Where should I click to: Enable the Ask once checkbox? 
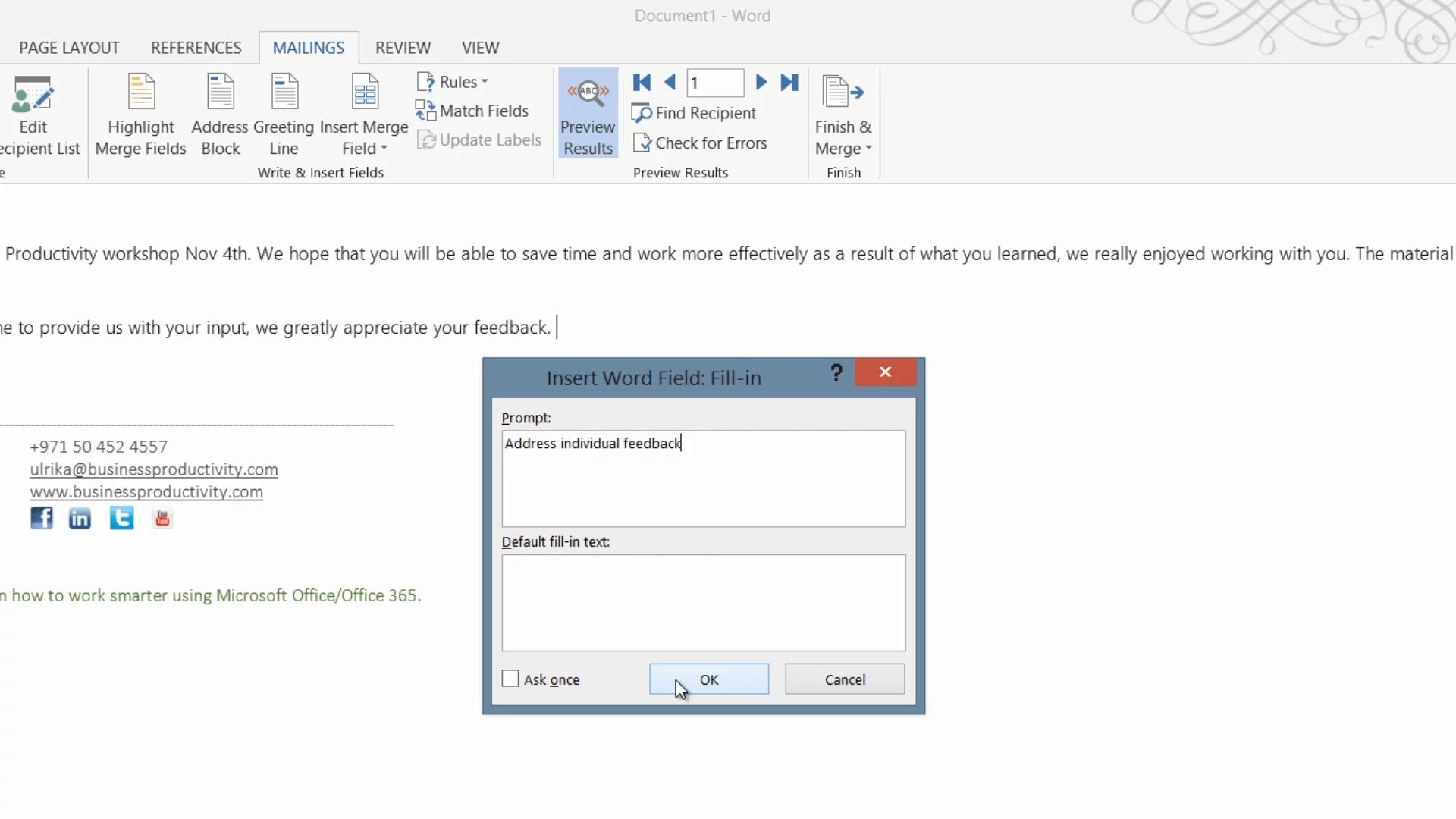click(510, 679)
